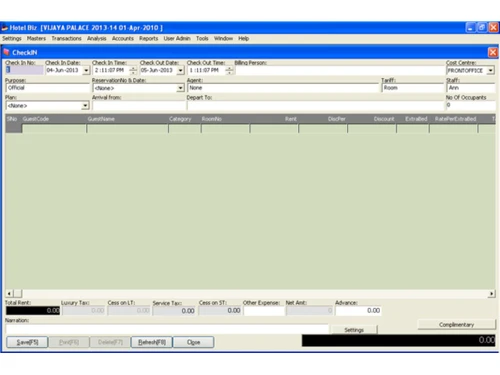Open the Help menu
Image resolution: width=500 pixels, height=375 pixels.
point(244,38)
